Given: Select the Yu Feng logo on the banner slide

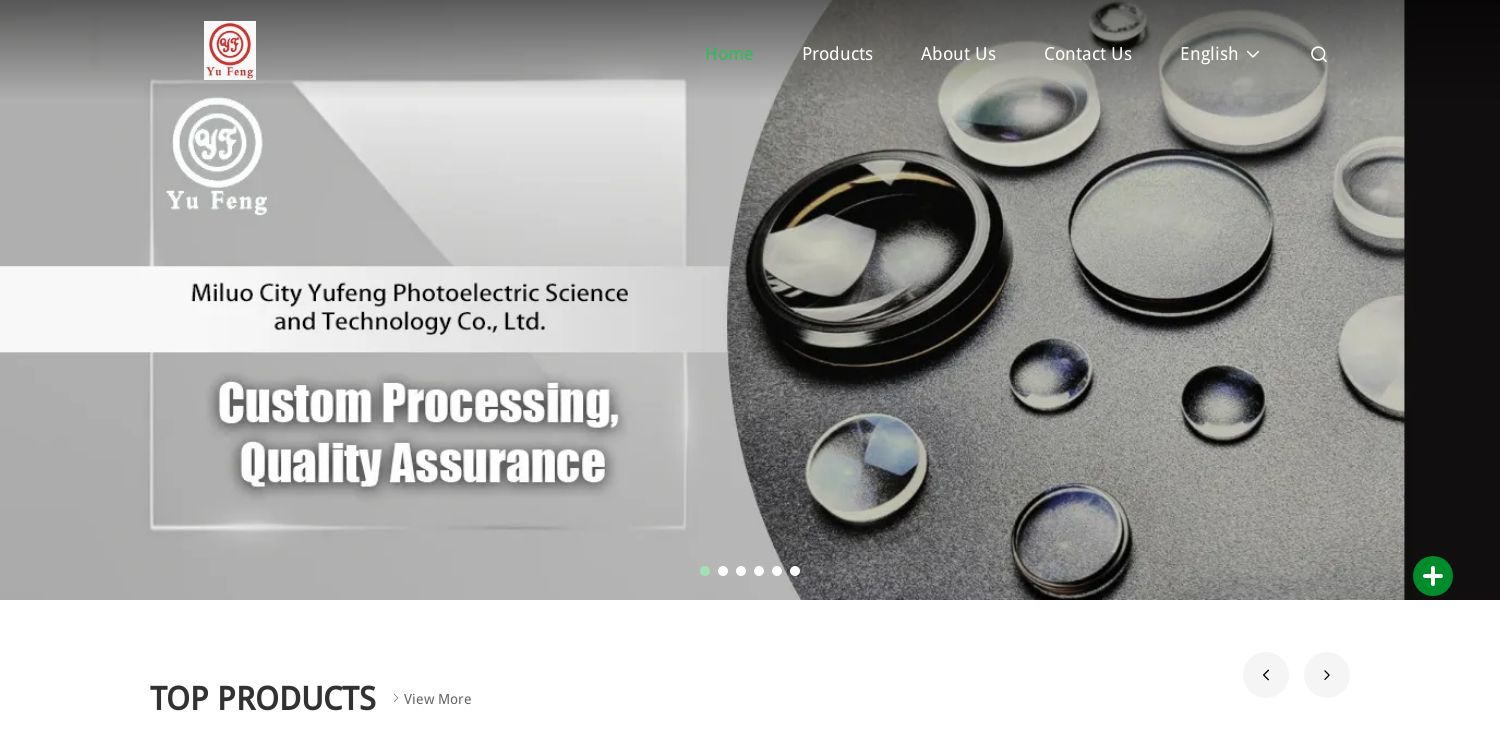Looking at the screenshot, I should (x=217, y=155).
